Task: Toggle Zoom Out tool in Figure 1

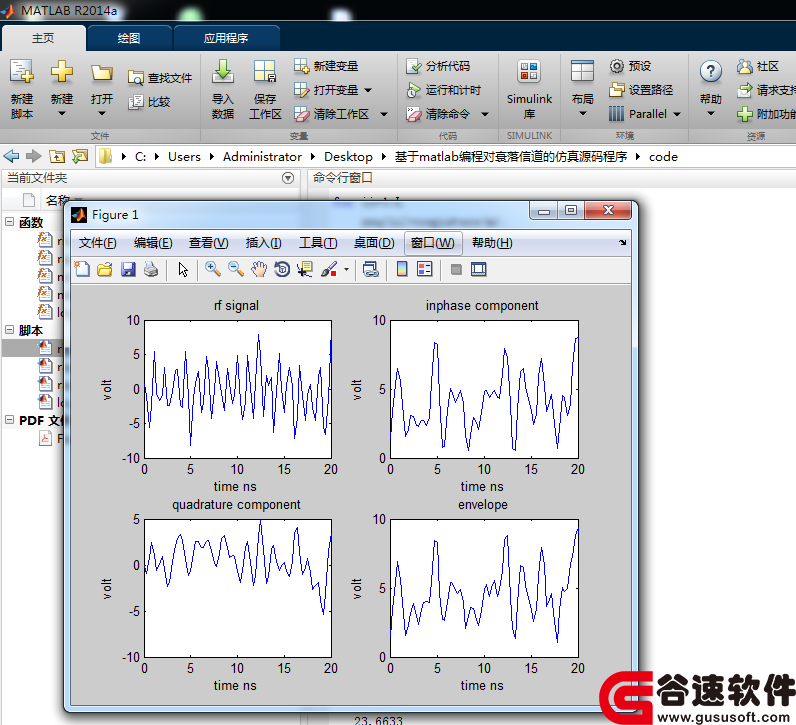Action: [x=236, y=269]
